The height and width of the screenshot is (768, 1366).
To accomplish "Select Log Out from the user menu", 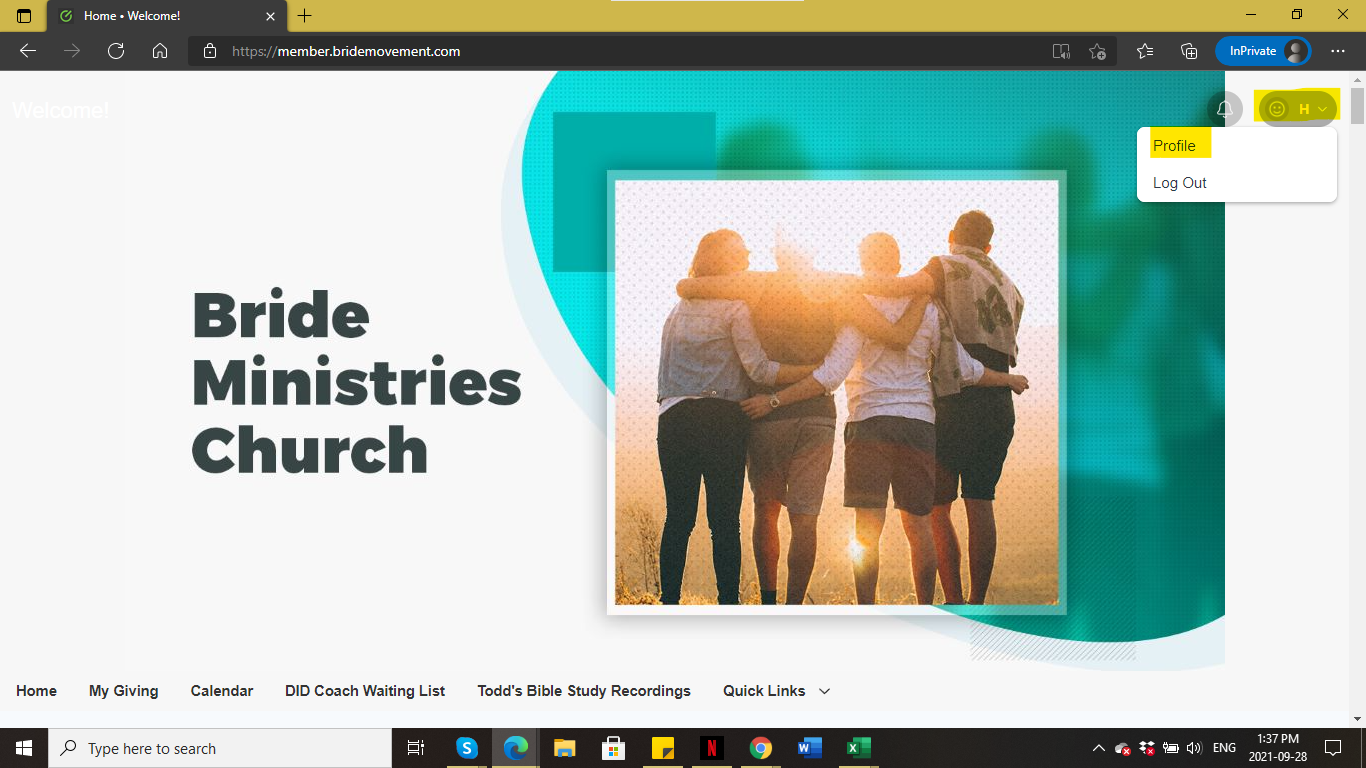I will [1180, 183].
